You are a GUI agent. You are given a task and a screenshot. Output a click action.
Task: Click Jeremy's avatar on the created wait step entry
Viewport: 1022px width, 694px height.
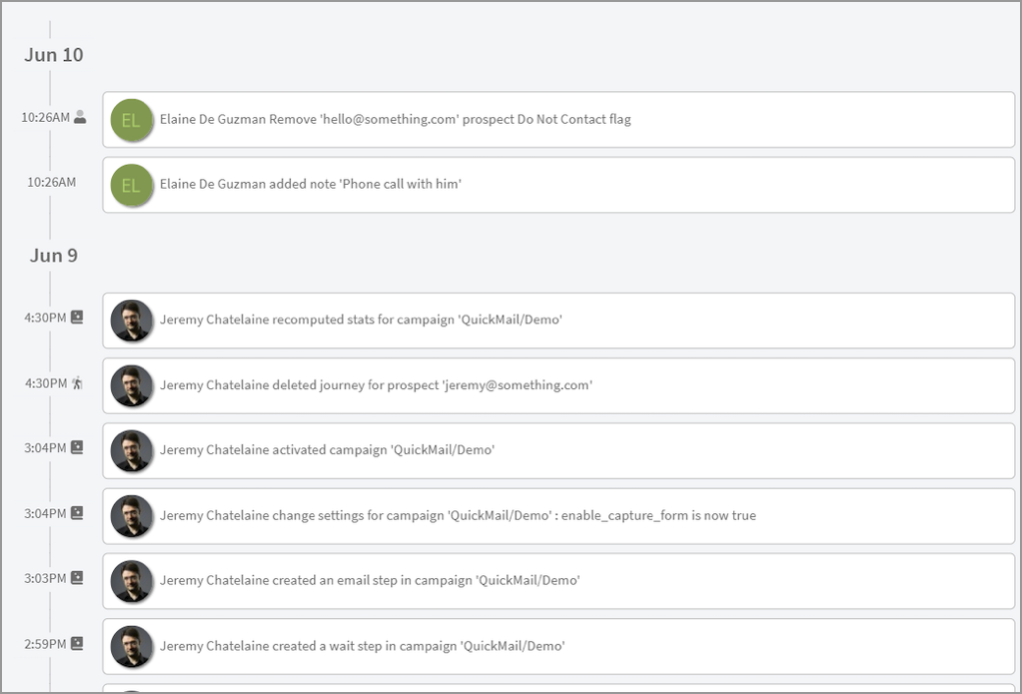(x=132, y=646)
